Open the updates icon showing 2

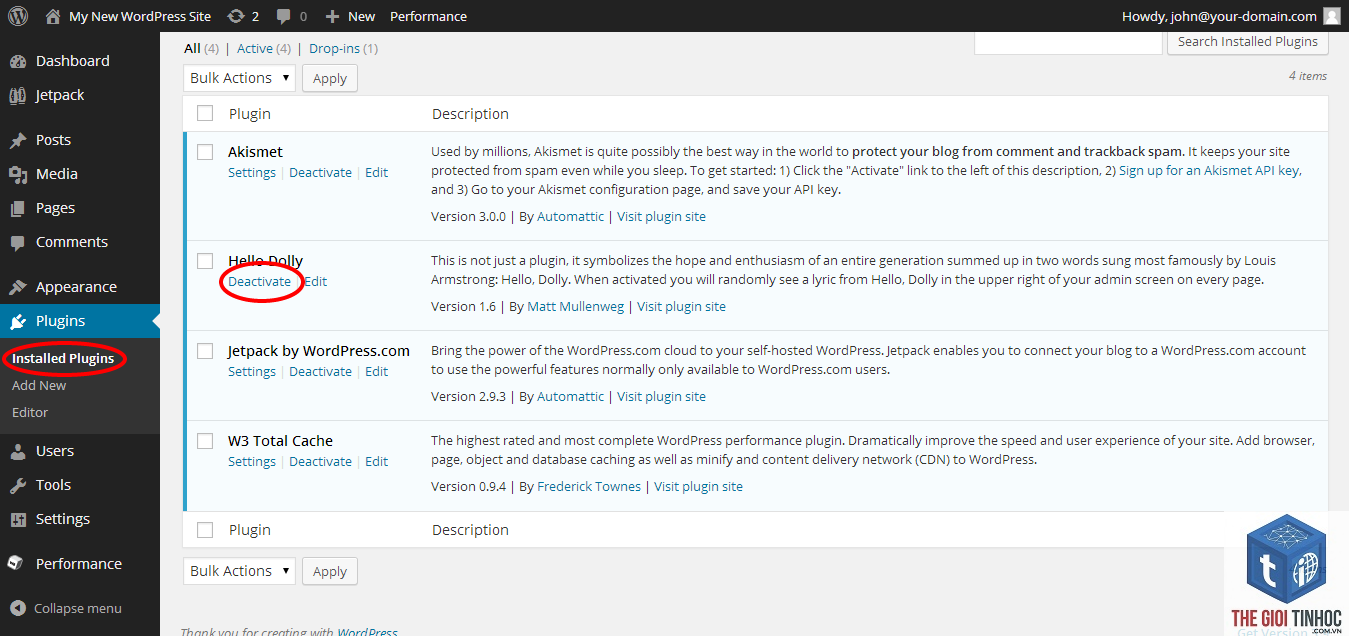(235, 16)
